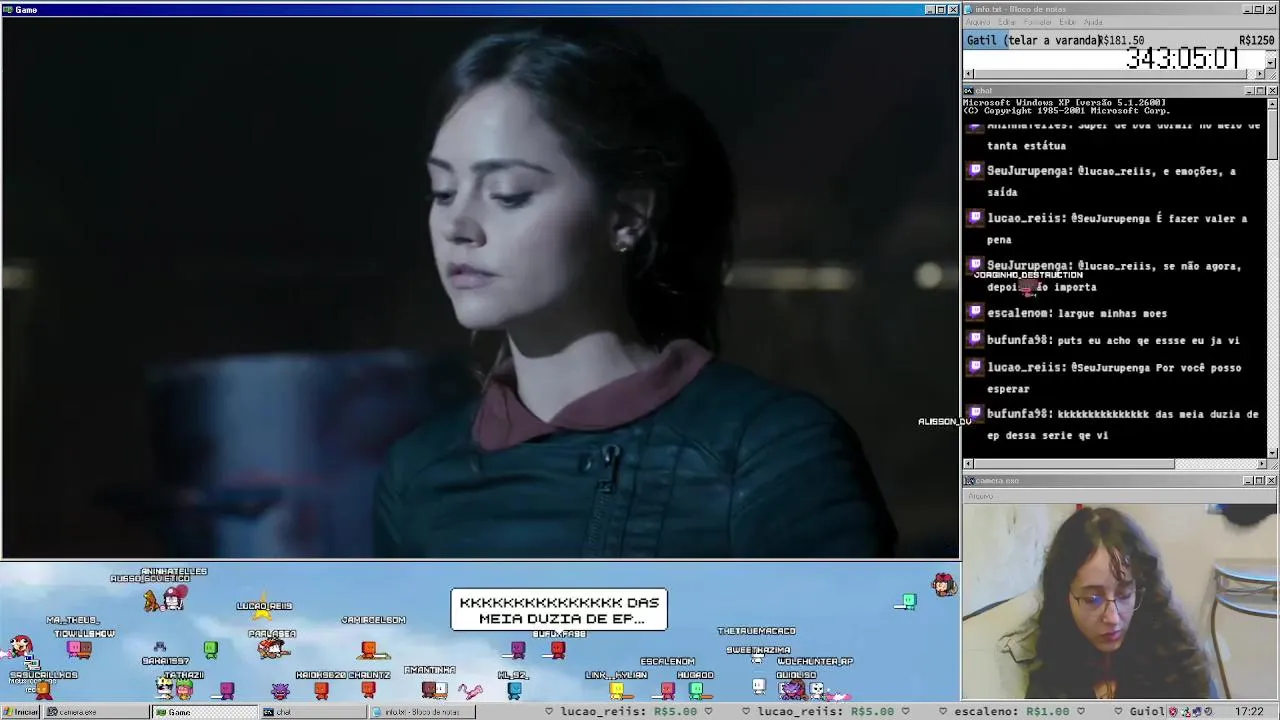Open the Exibir menu in Notepad

(1068, 22)
